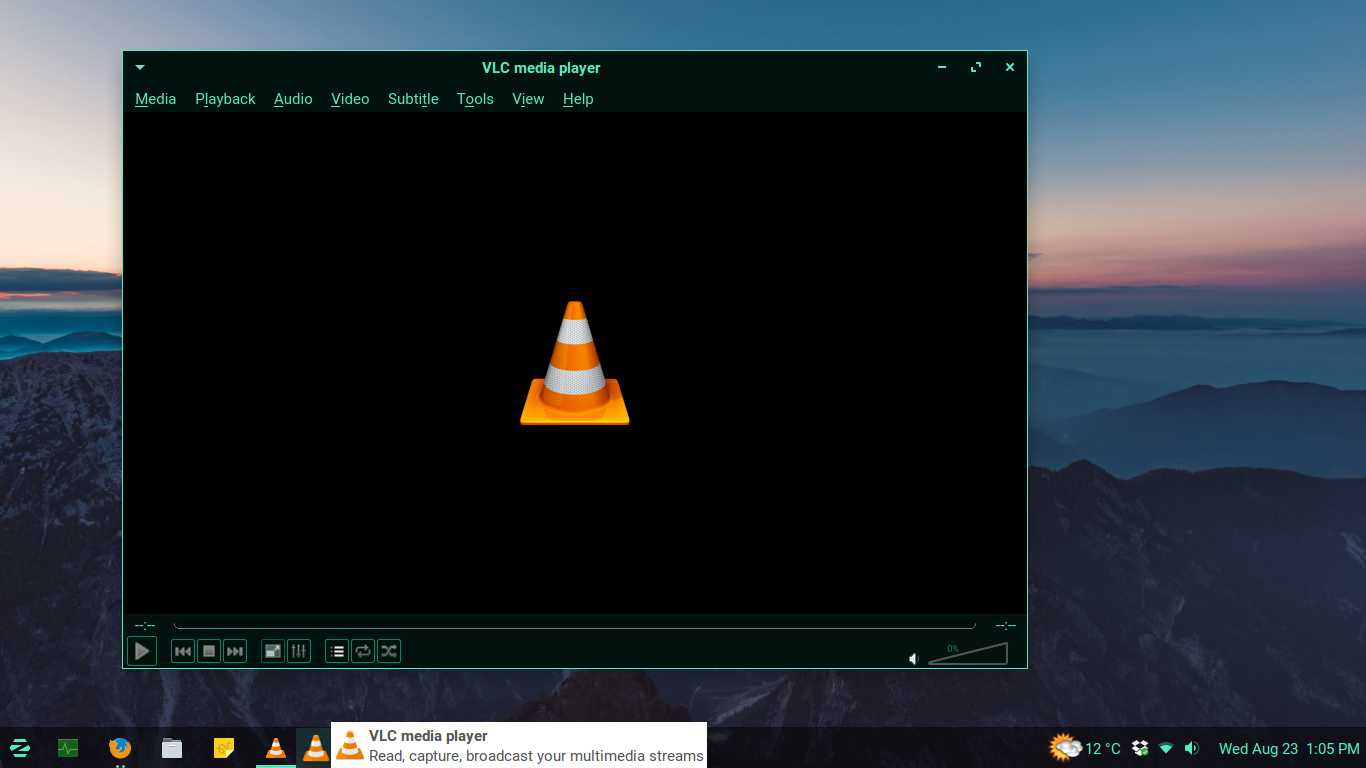Screen dimensions: 1366x768
Task: Toggle loop repeat mode
Action: (363, 652)
